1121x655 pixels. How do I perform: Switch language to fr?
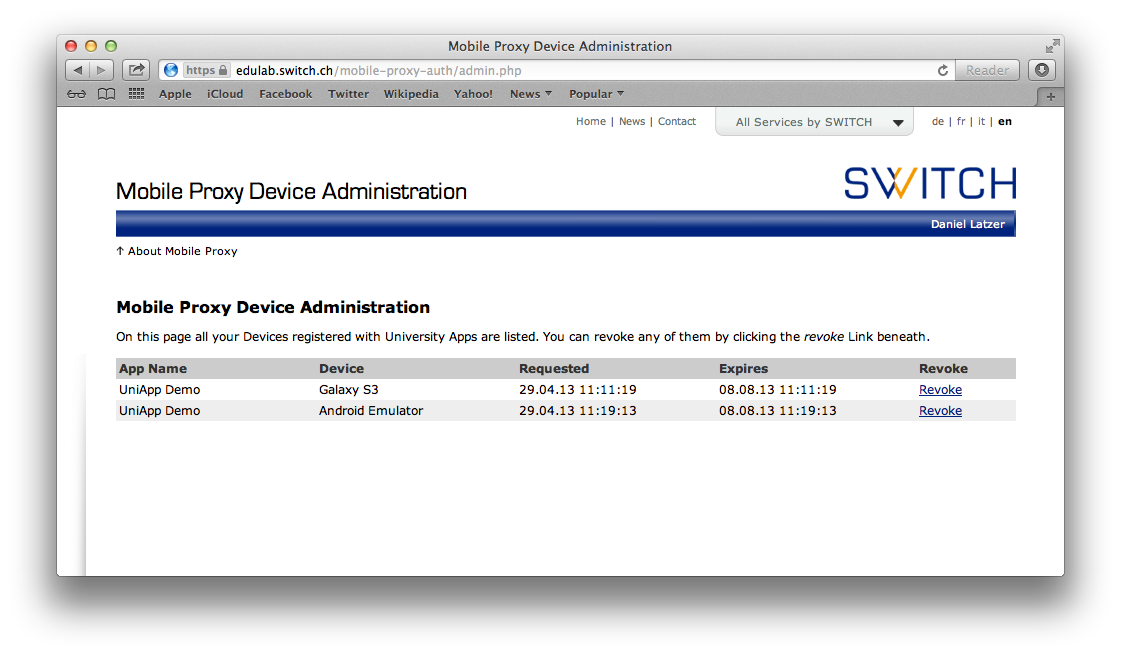[x=961, y=122]
